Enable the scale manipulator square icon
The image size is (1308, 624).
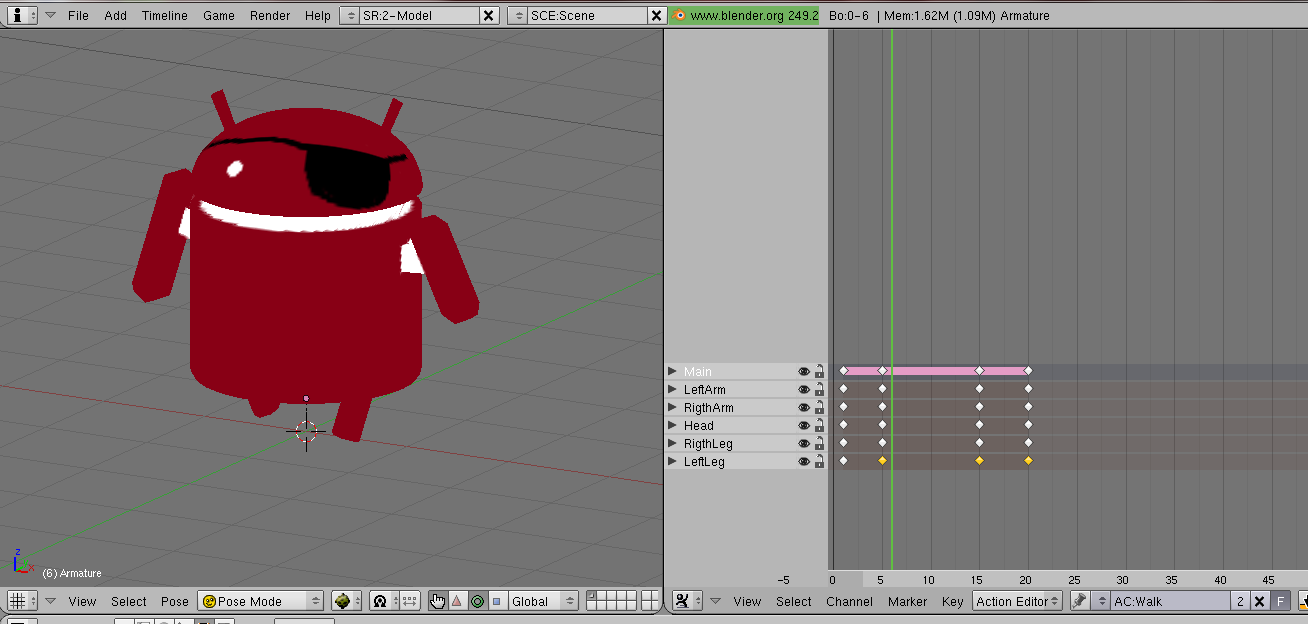[496, 601]
